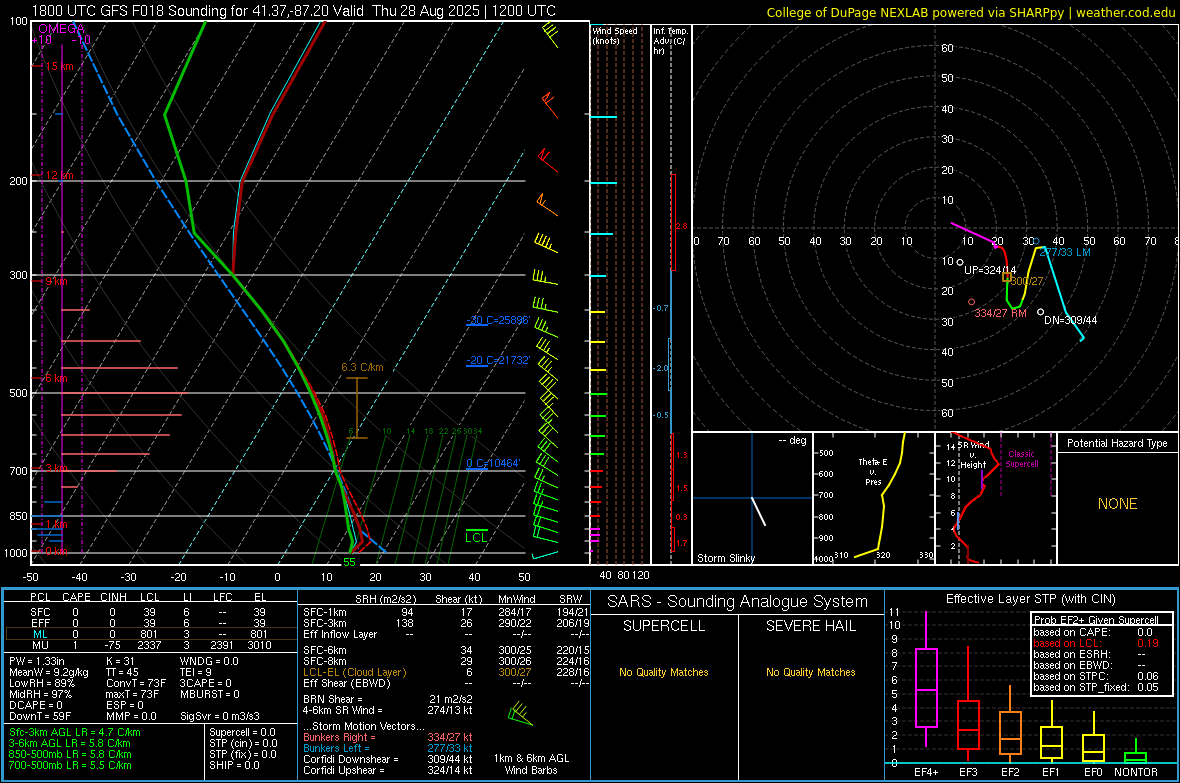Select the LCL-EL (Cloud Layer) row
Image resolution: width=1180 pixels, height=783 pixels.
tap(446, 672)
